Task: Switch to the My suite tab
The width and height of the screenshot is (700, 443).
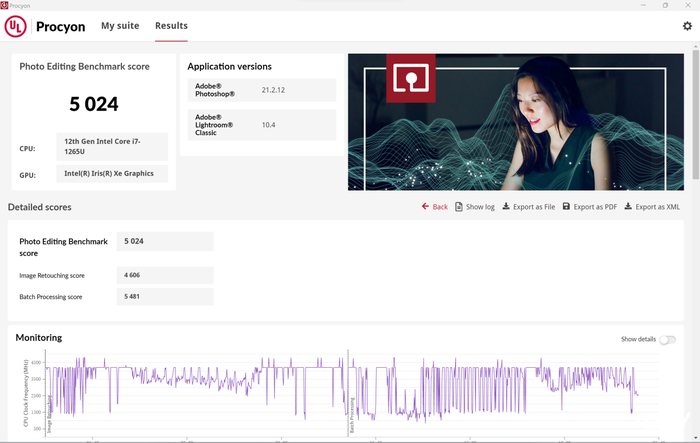Action: [120, 26]
